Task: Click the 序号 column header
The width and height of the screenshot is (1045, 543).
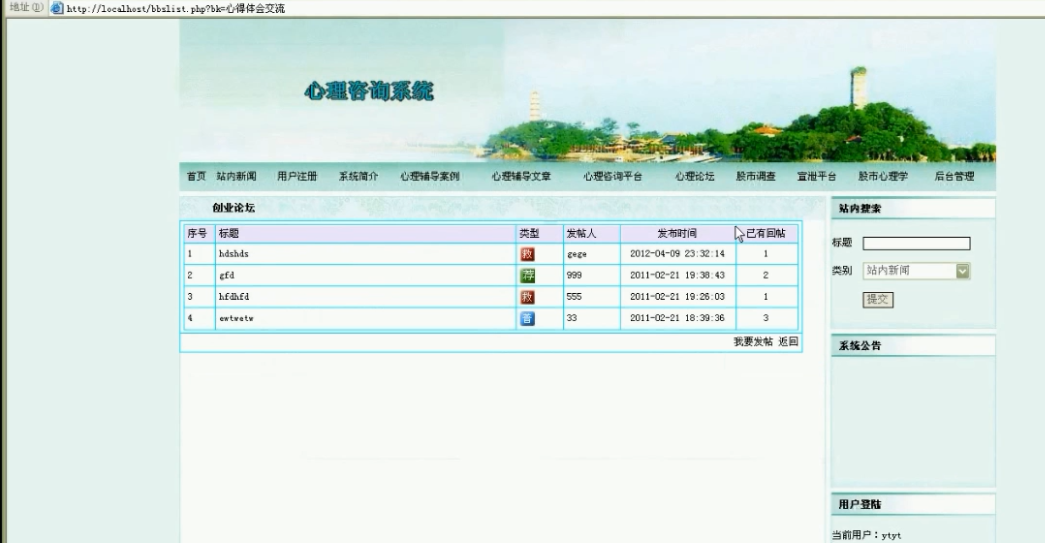Action: (197, 233)
